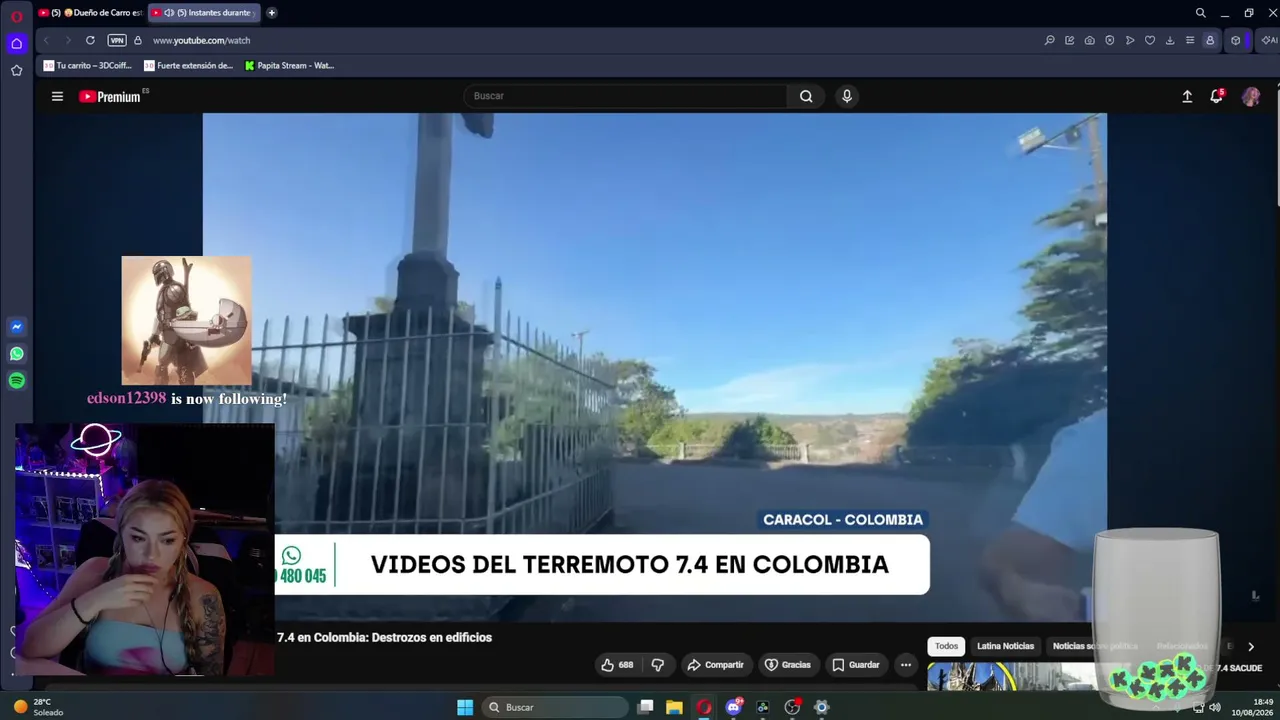Select the 'Instantes durante' tab
The image size is (1280, 720).
pos(203,13)
